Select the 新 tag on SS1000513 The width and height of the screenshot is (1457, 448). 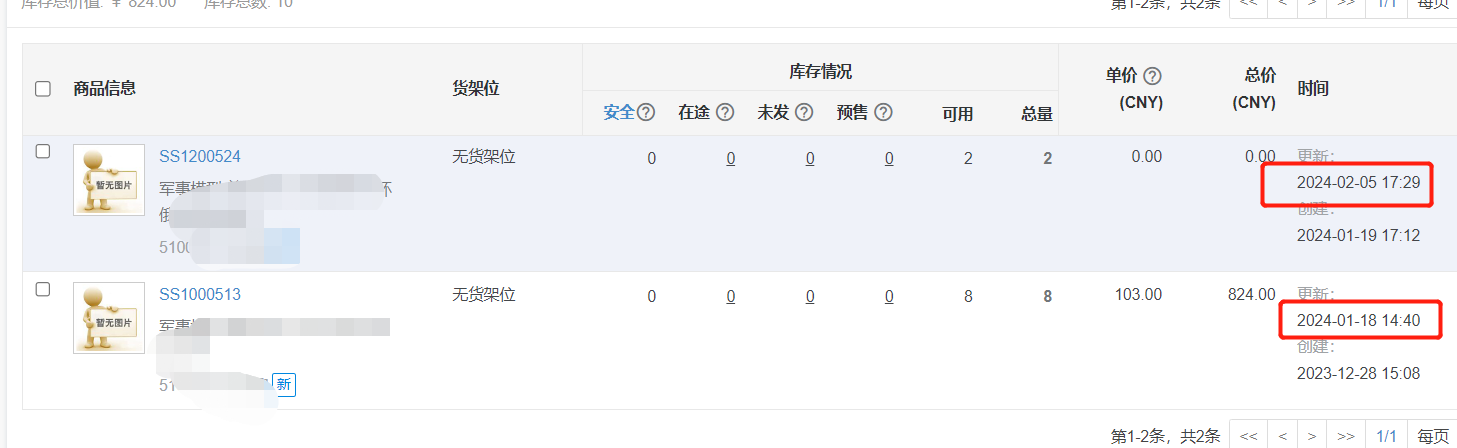pyautogui.click(x=284, y=384)
